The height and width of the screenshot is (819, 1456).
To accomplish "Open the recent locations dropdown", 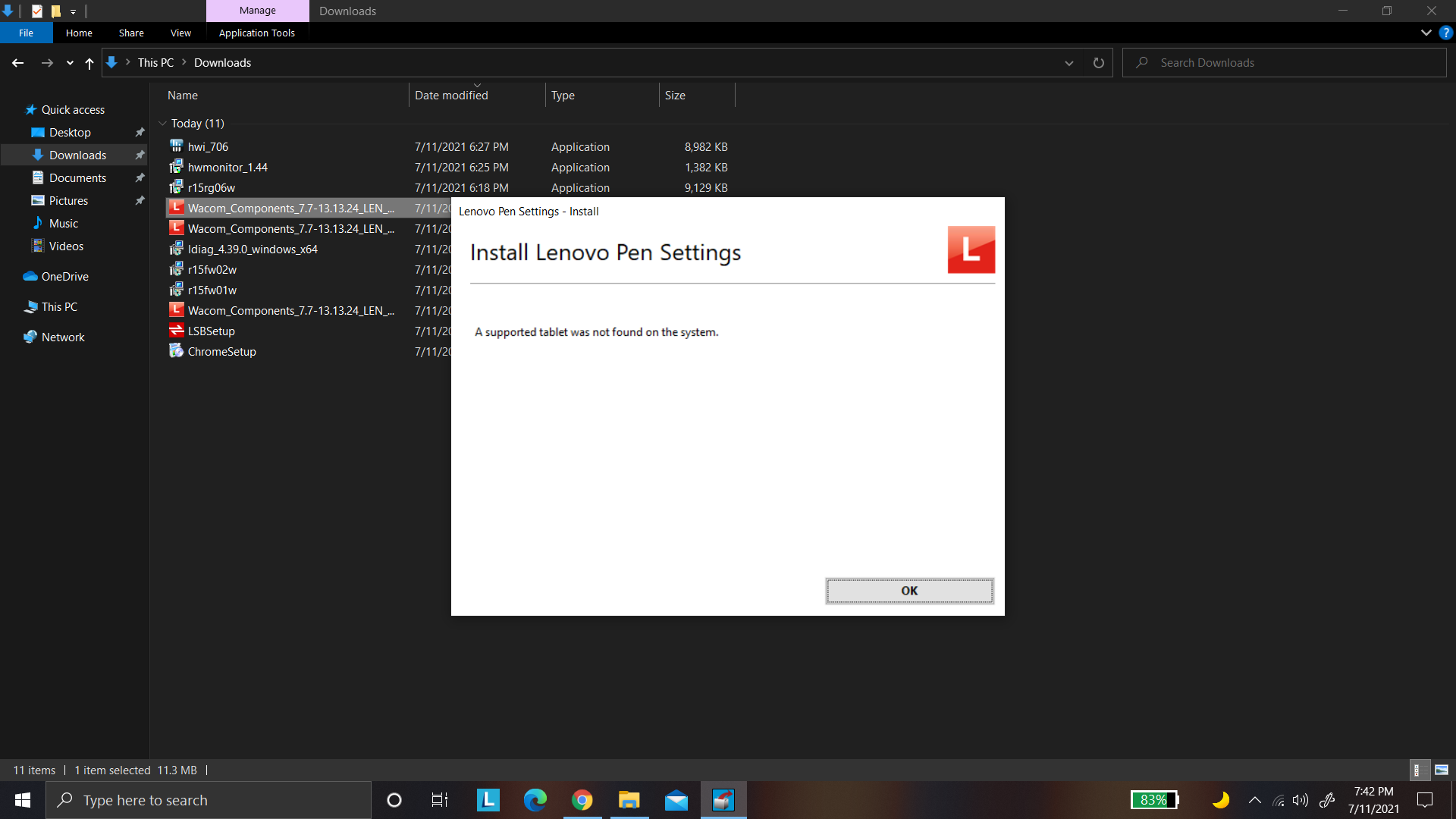I will pyautogui.click(x=70, y=63).
